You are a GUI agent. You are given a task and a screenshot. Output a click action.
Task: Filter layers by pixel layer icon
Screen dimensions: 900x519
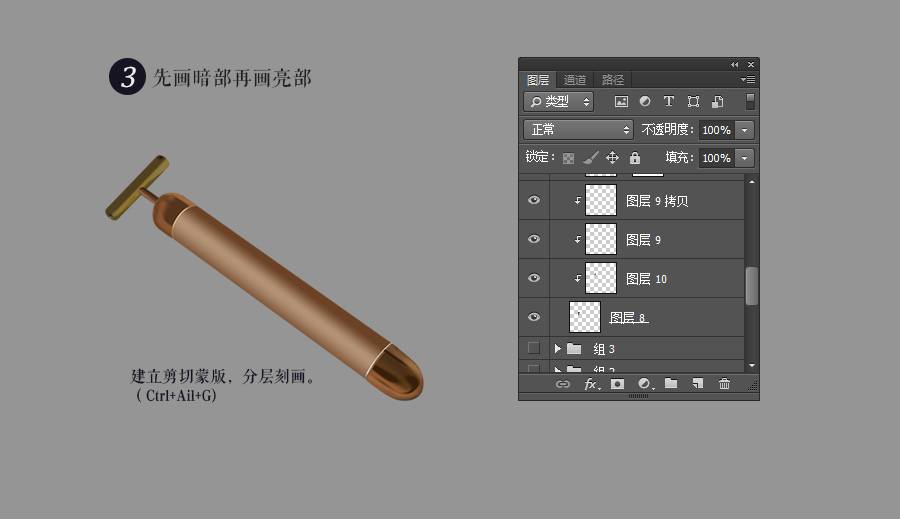(621, 102)
